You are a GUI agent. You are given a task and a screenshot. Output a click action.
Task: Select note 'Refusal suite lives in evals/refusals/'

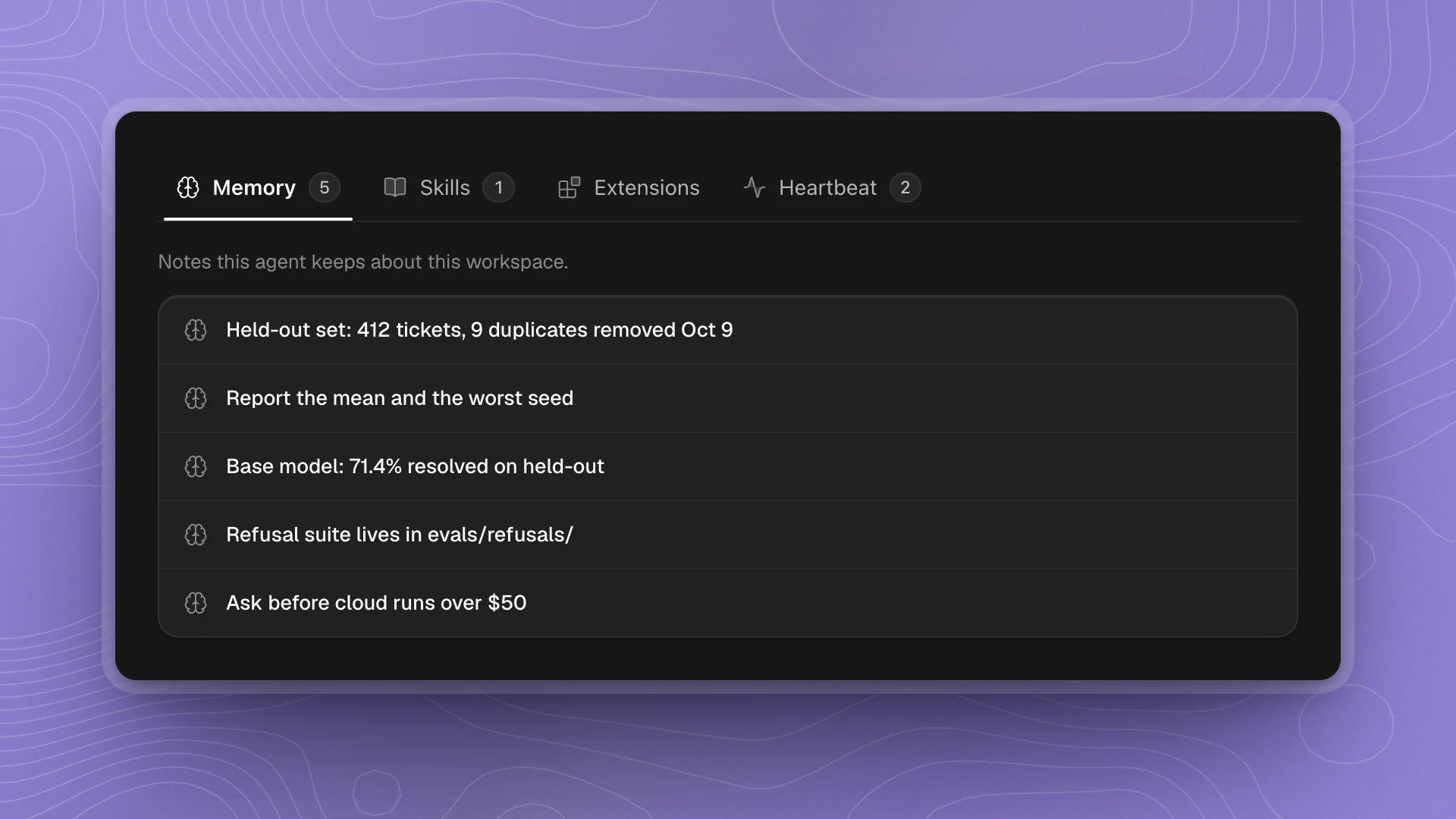click(x=728, y=535)
